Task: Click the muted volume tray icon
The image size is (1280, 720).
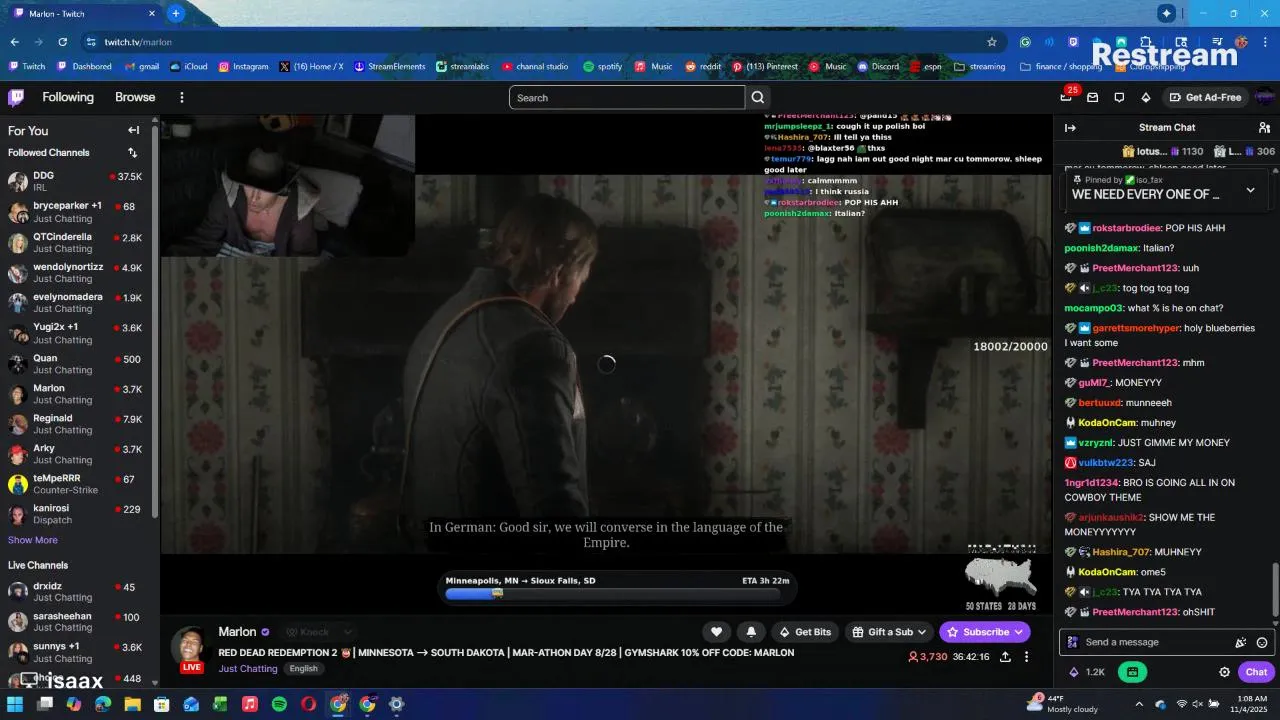Action: [x=1197, y=704]
